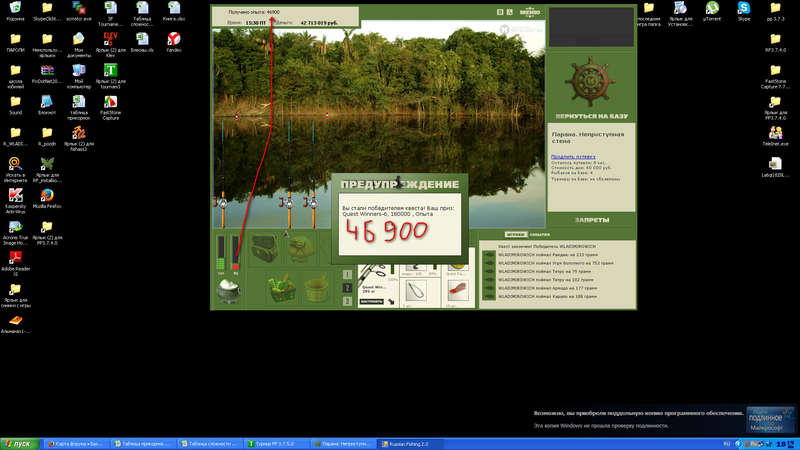Click the ship wheel return-to-base icon
Screen dimensions: 800x450
590,82
